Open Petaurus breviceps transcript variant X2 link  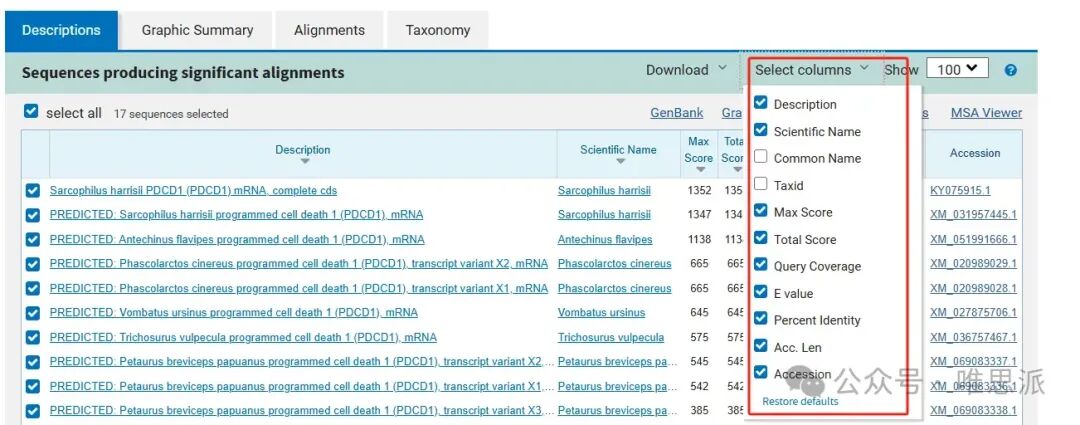pyautogui.click(x=301, y=362)
